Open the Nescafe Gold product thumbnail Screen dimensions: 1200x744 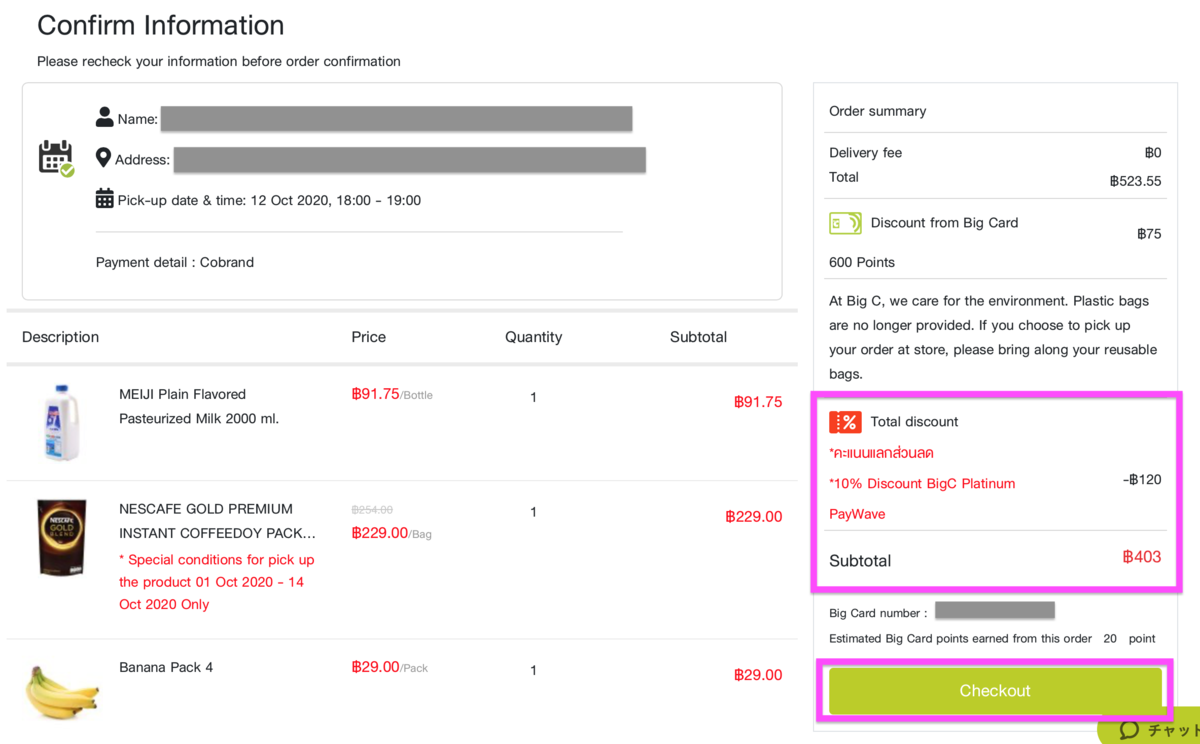click(62, 538)
